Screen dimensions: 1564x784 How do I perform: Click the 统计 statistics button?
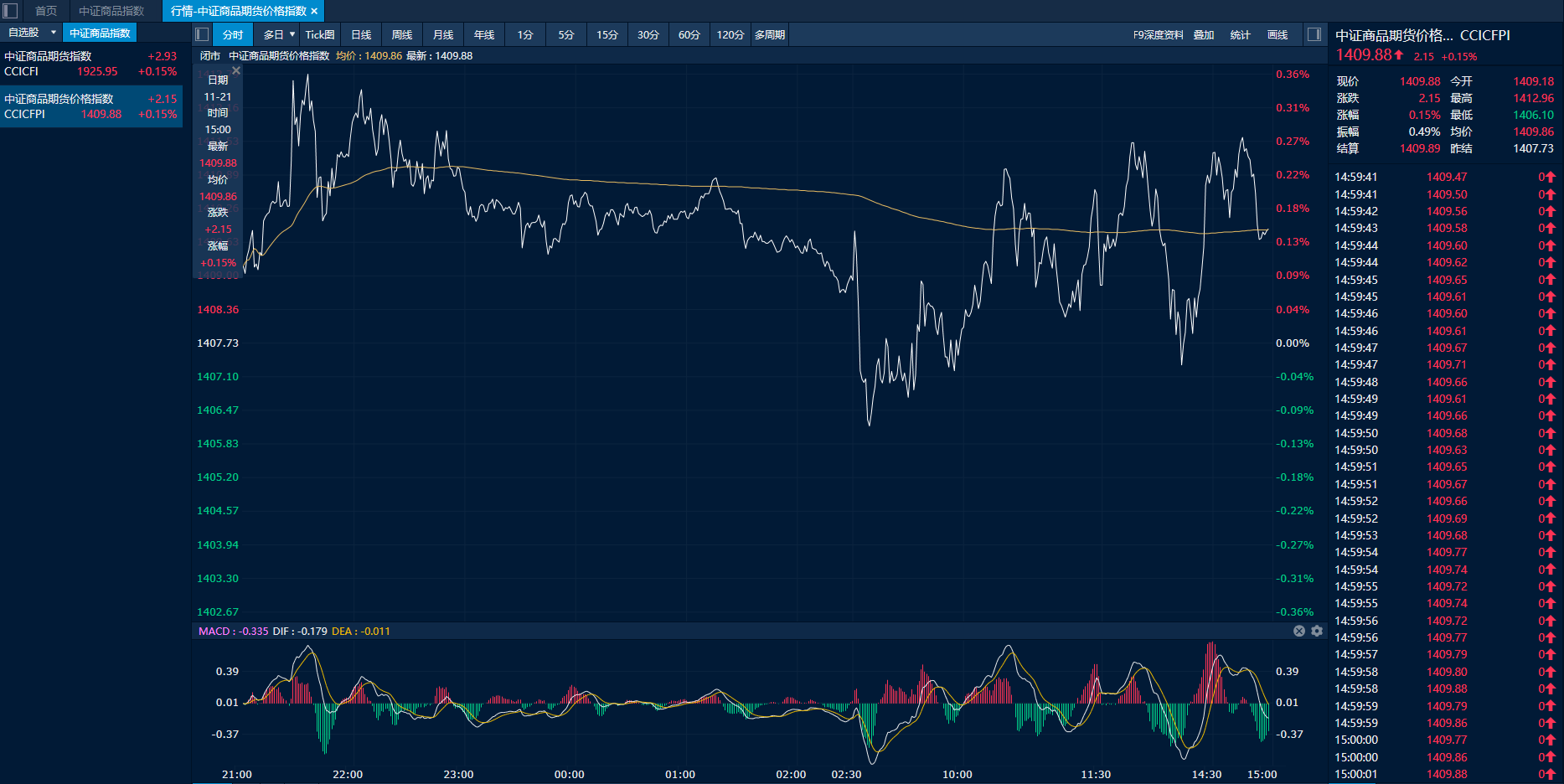click(x=1240, y=34)
